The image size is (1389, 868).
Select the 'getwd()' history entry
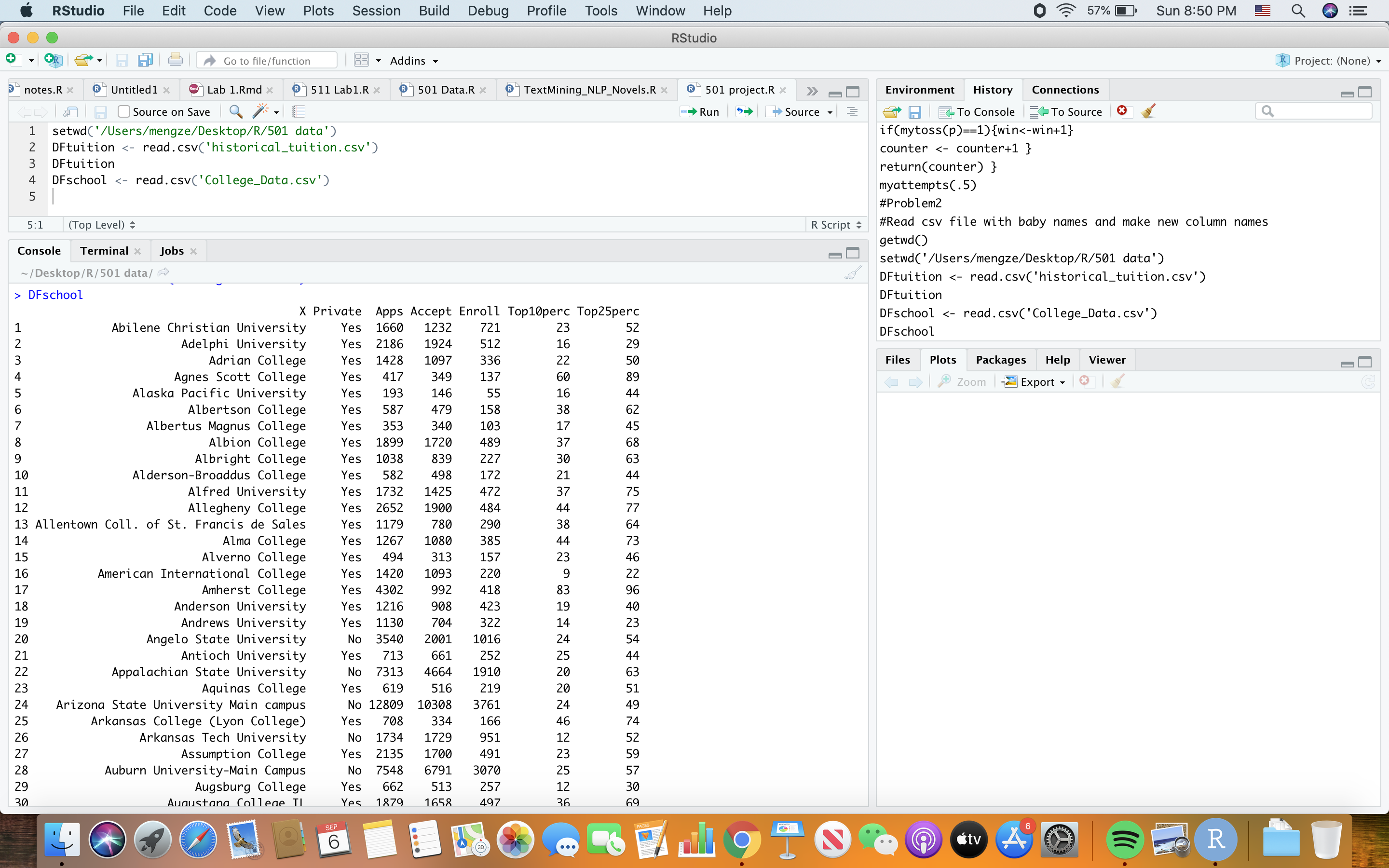[x=903, y=240]
